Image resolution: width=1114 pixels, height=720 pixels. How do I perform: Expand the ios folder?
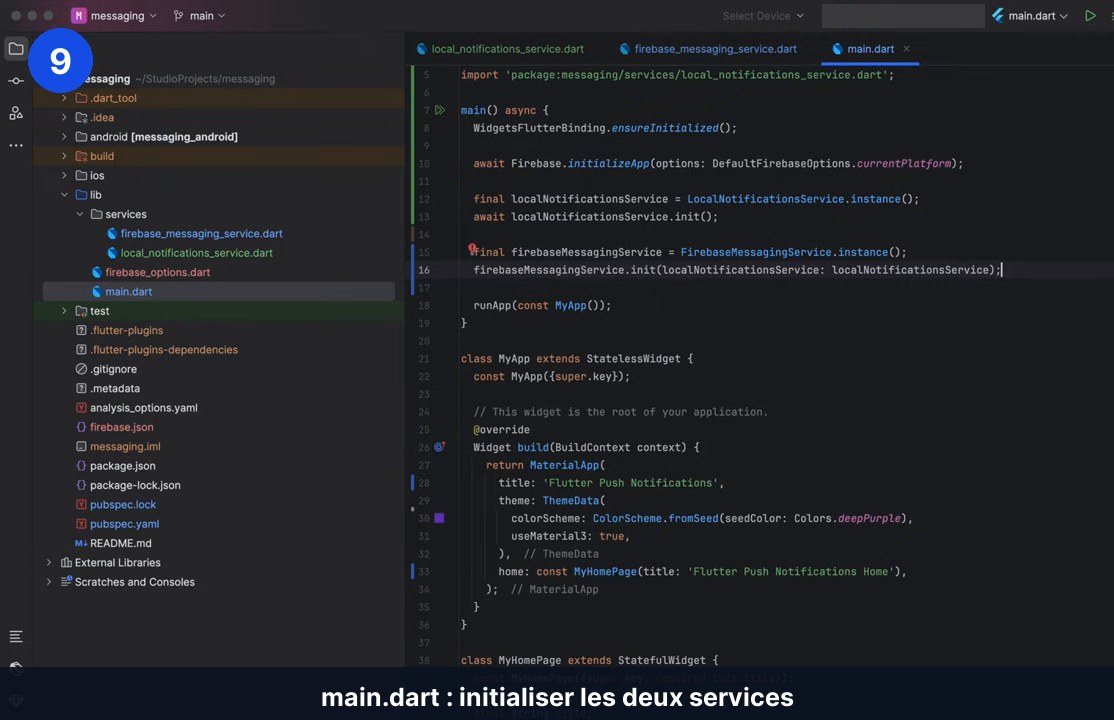tap(64, 176)
